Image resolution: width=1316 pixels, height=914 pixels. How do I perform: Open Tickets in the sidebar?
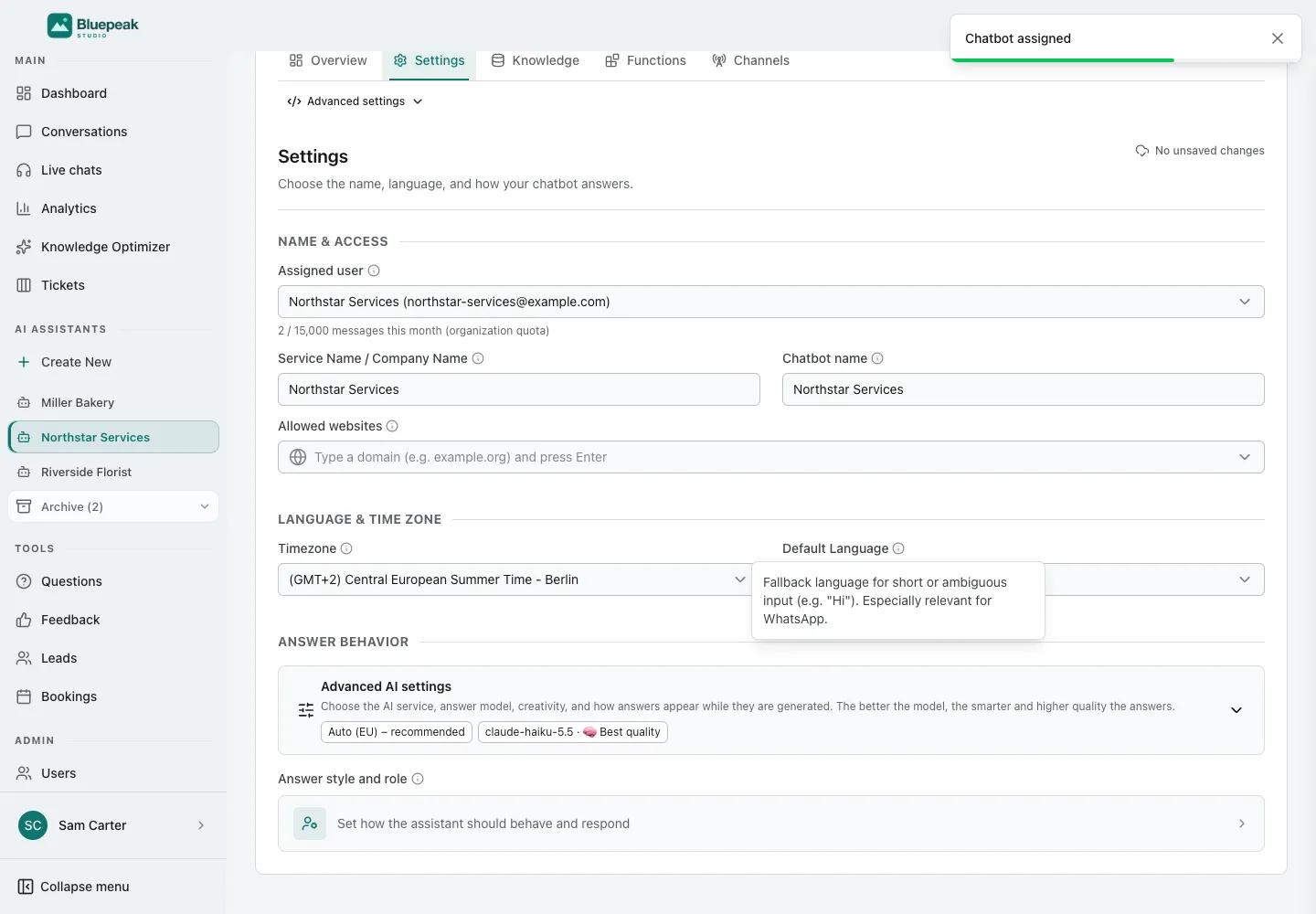pyautogui.click(x=113, y=285)
